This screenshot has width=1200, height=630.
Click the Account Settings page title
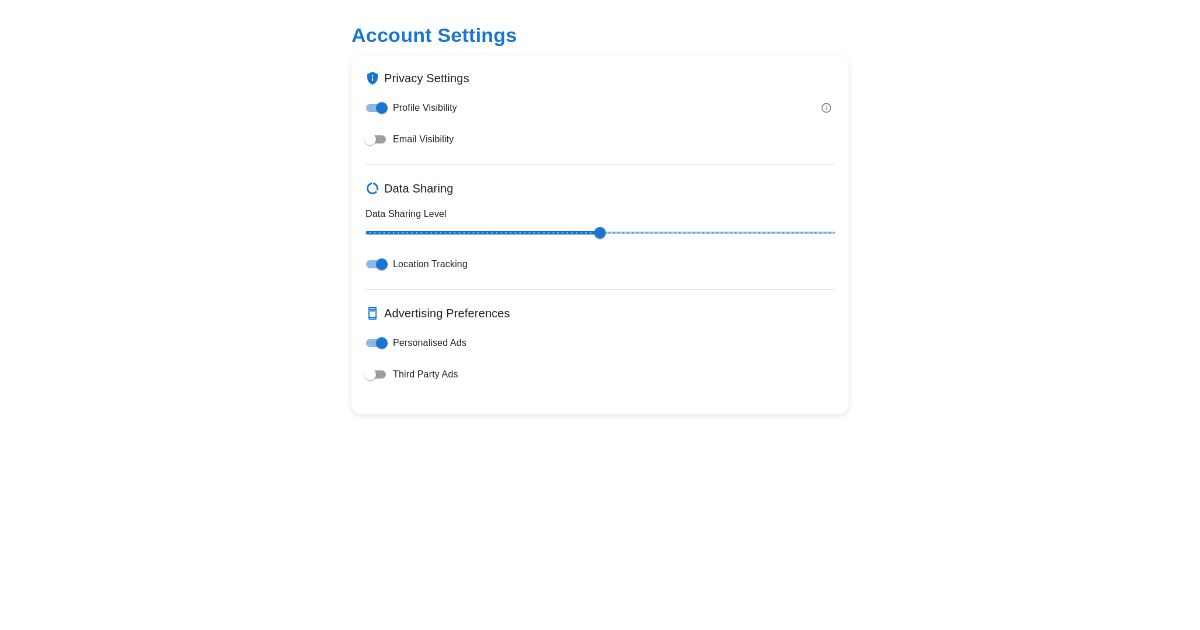pyautogui.click(x=434, y=35)
